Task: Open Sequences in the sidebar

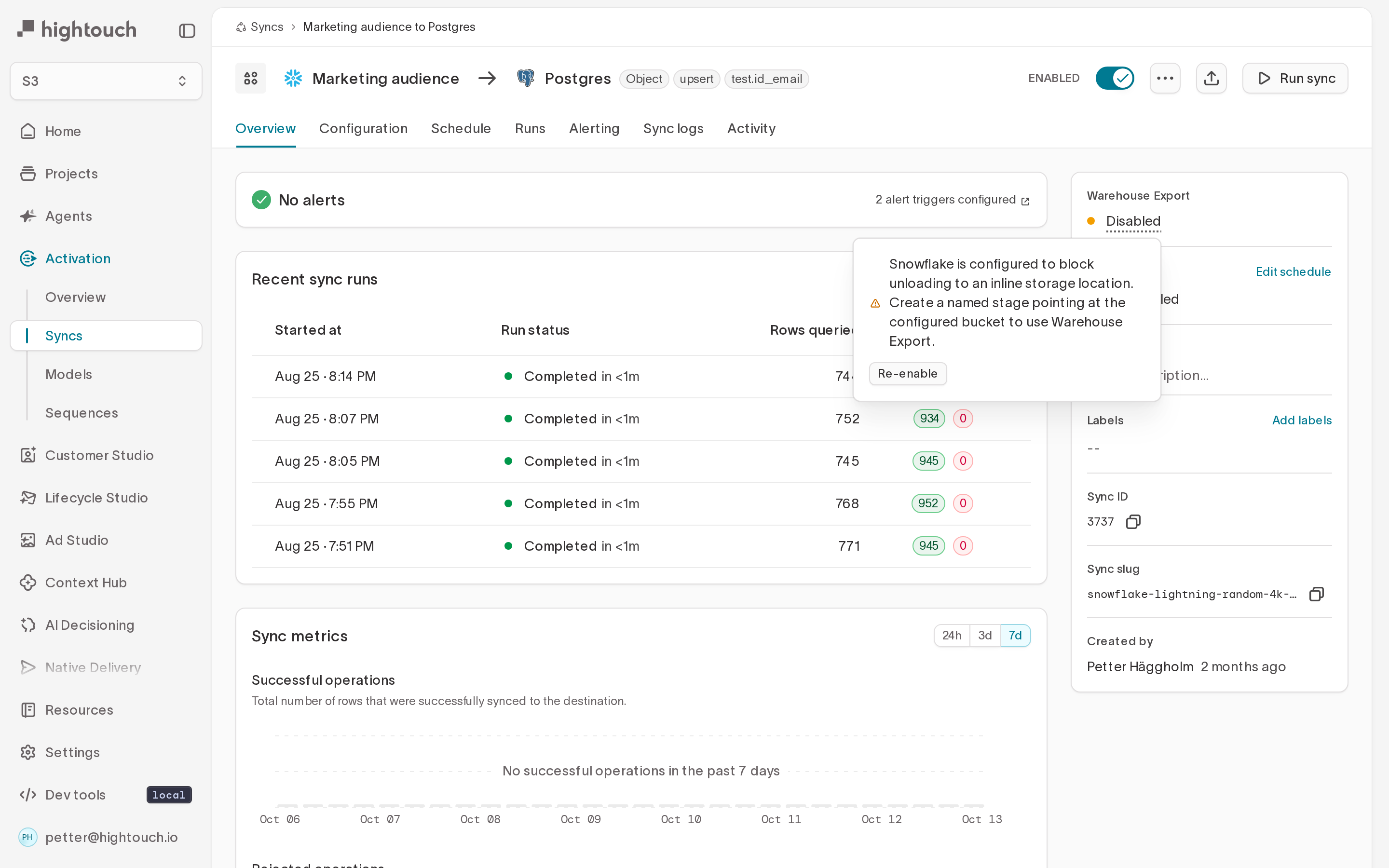Action: click(x=82, y=413)
